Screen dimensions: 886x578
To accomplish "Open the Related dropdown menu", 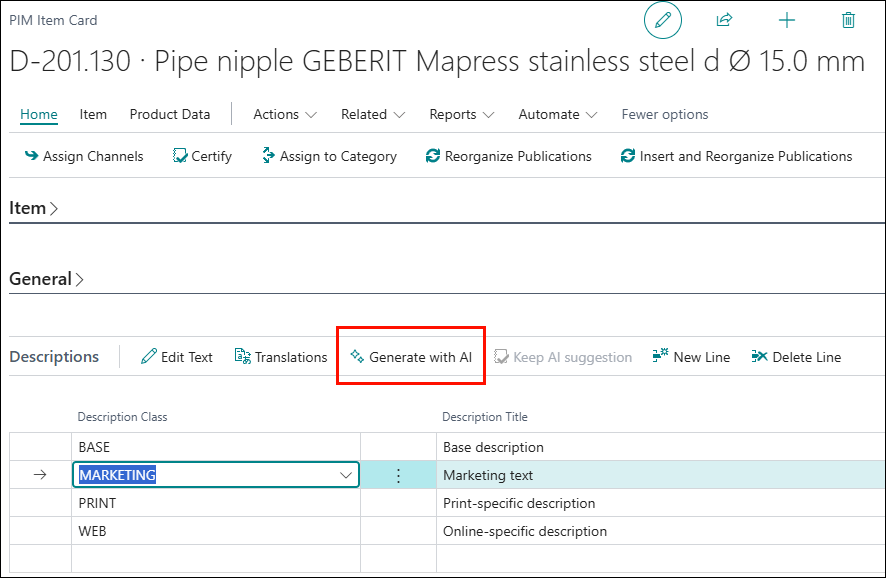I will 373,114.
